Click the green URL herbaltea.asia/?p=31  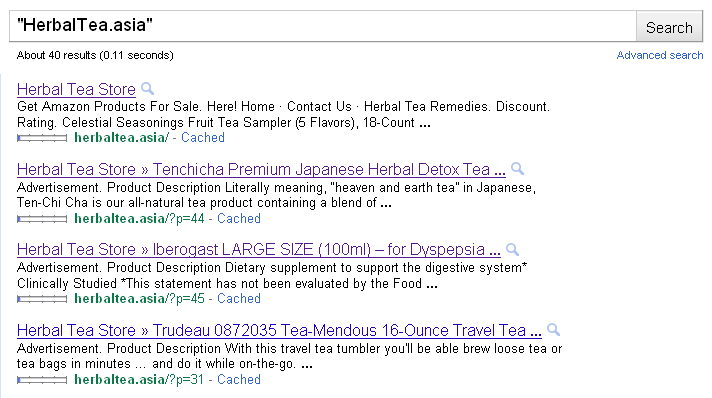point(139,379)
